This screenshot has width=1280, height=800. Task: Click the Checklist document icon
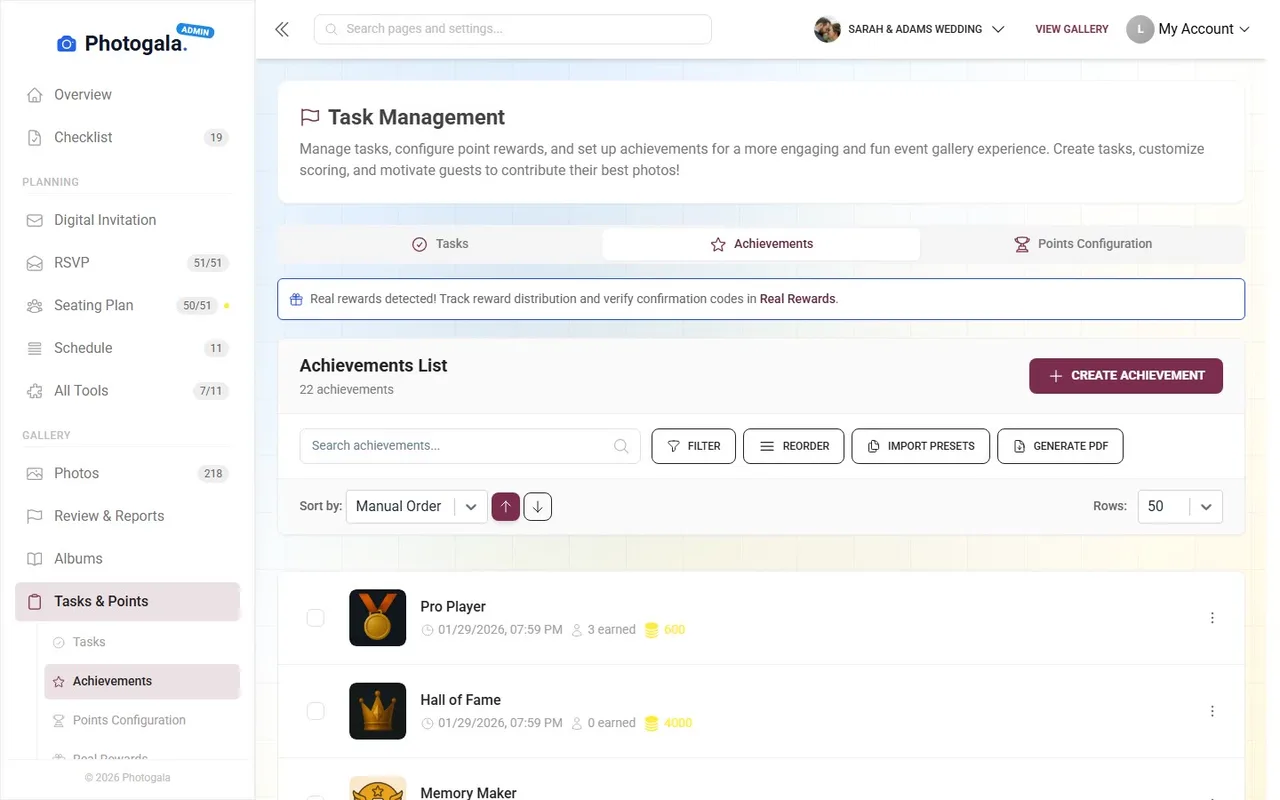(x=35, y=138)
